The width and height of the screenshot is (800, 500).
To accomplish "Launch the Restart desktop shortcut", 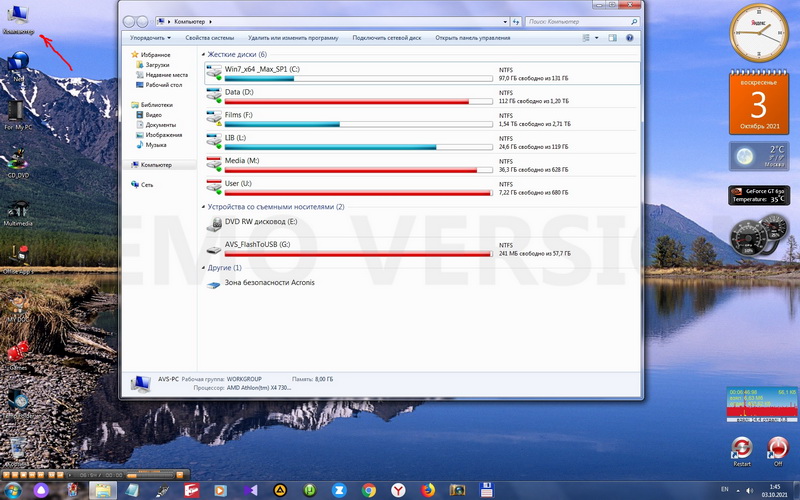I will click(x=742, y=451).
